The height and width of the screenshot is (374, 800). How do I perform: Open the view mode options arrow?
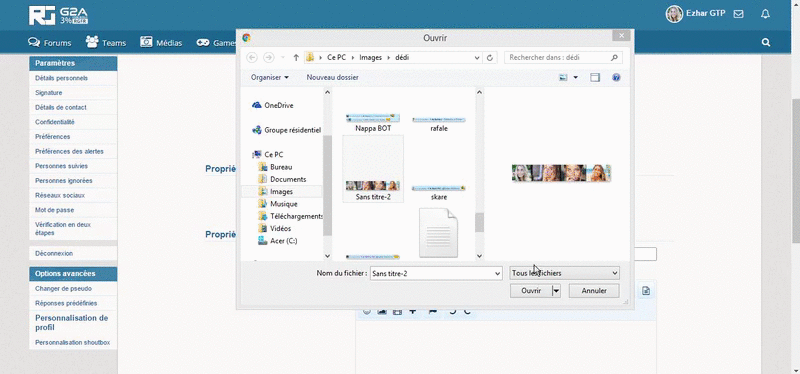[x=576, y=78]
